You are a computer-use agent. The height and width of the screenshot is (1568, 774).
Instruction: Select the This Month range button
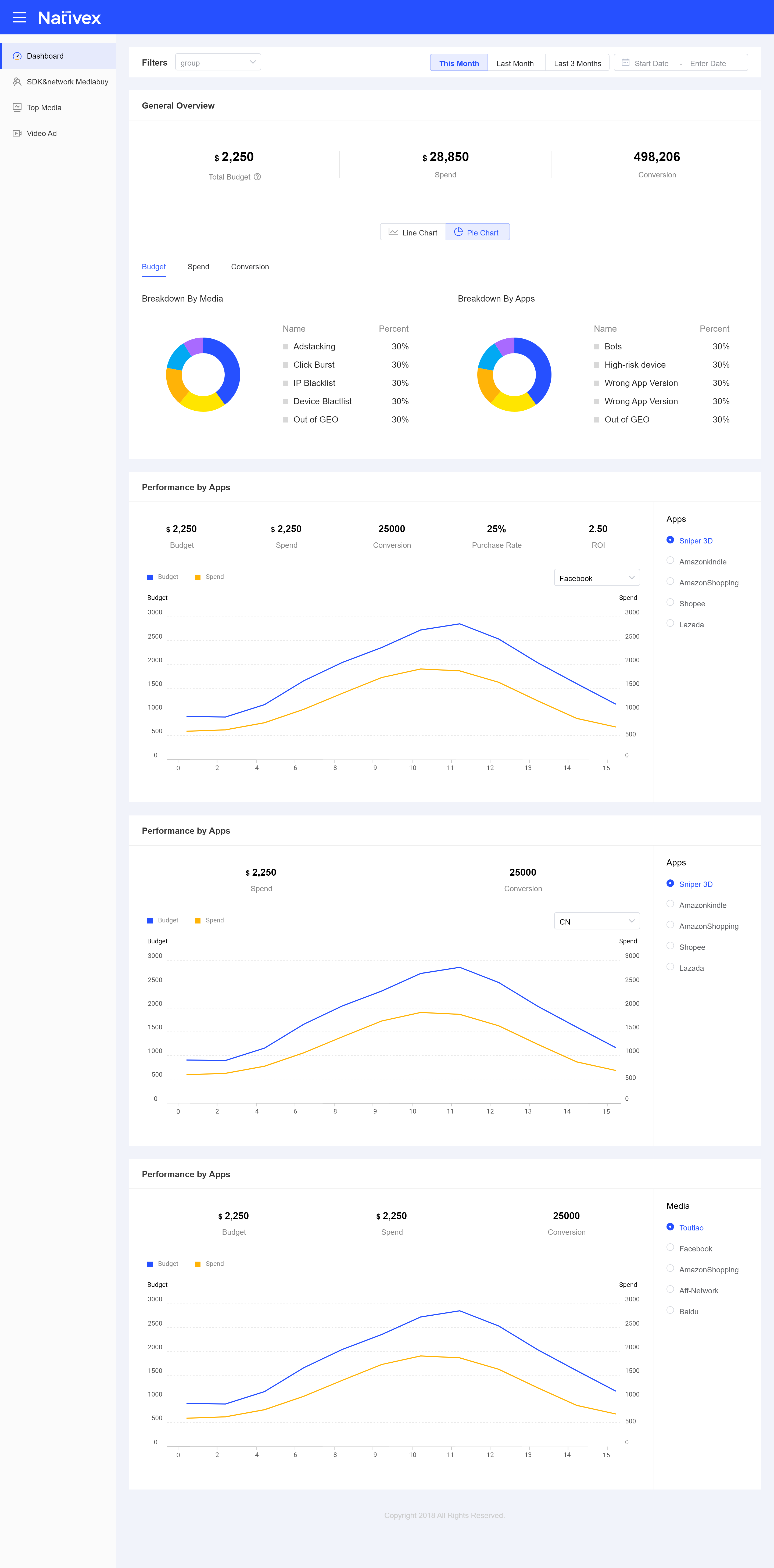coord(459,63)
